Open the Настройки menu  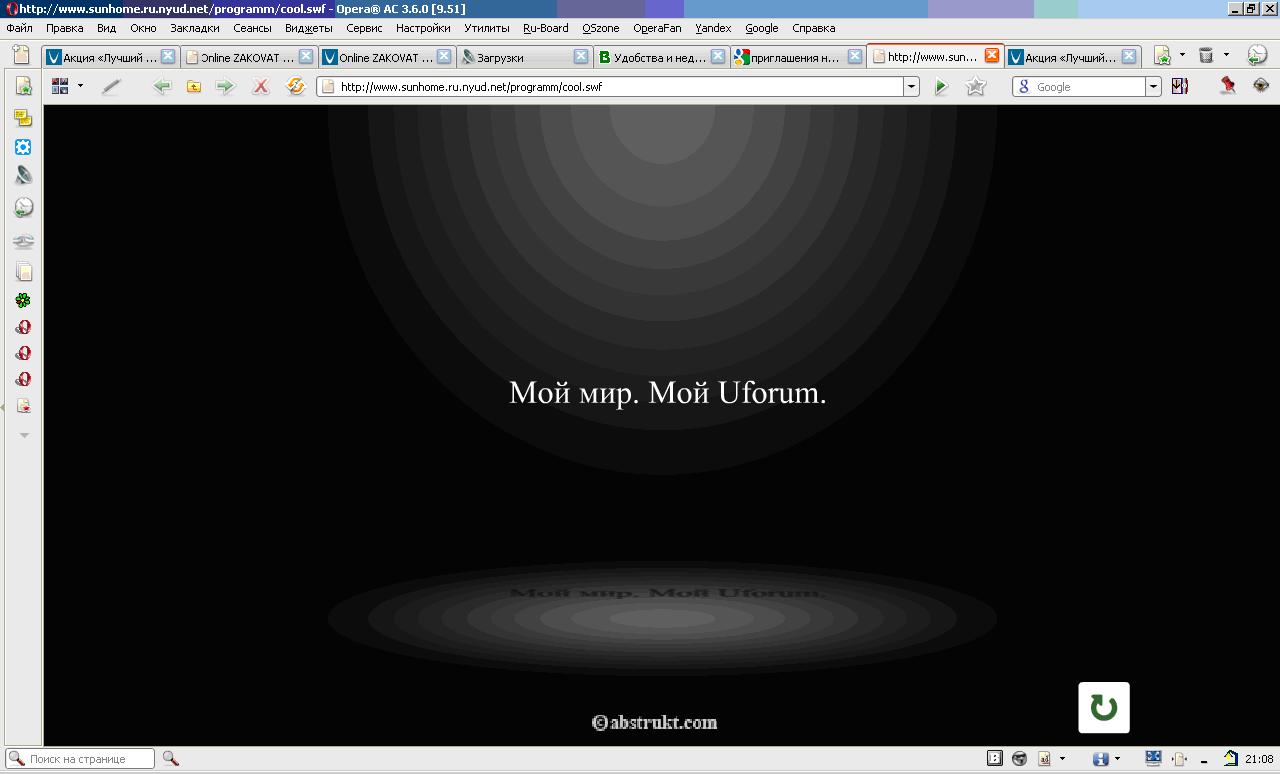tap(423, 28)
